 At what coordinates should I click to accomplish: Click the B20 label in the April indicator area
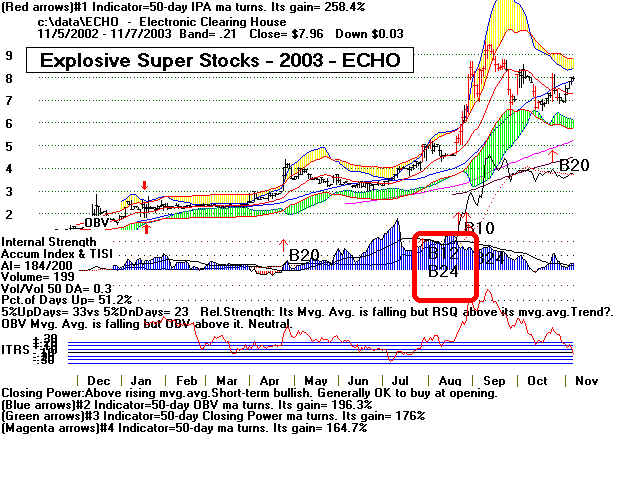(305, 255)
